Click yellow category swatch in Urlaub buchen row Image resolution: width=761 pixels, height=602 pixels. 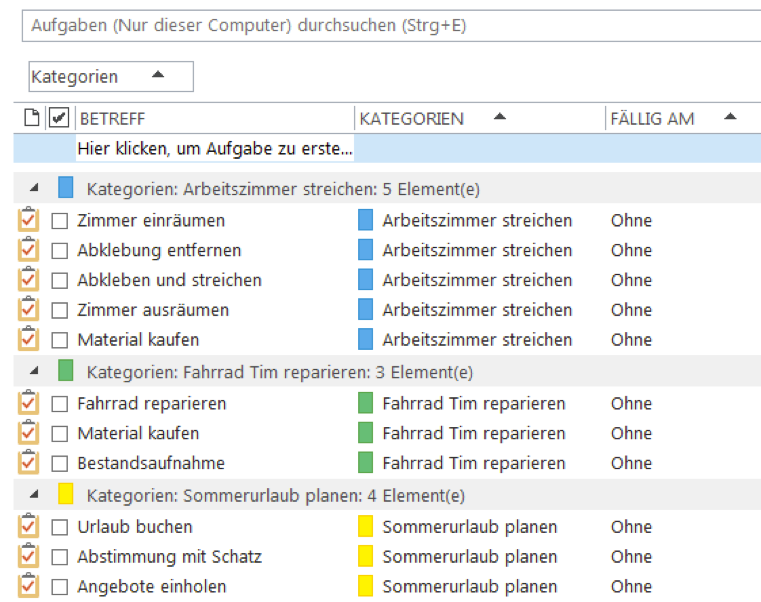click(x=365, y=526)
